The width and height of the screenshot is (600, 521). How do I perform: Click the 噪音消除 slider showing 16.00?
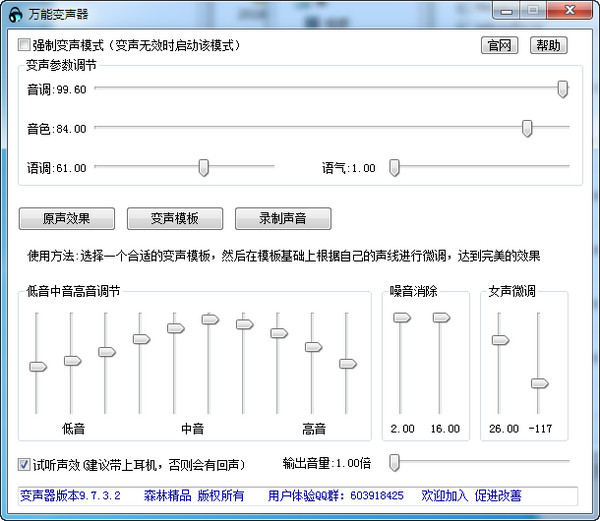(x=441, y=317)
